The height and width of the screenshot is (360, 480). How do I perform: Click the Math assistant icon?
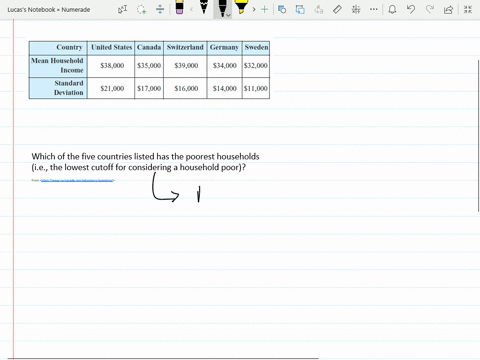tap(356, 9)
